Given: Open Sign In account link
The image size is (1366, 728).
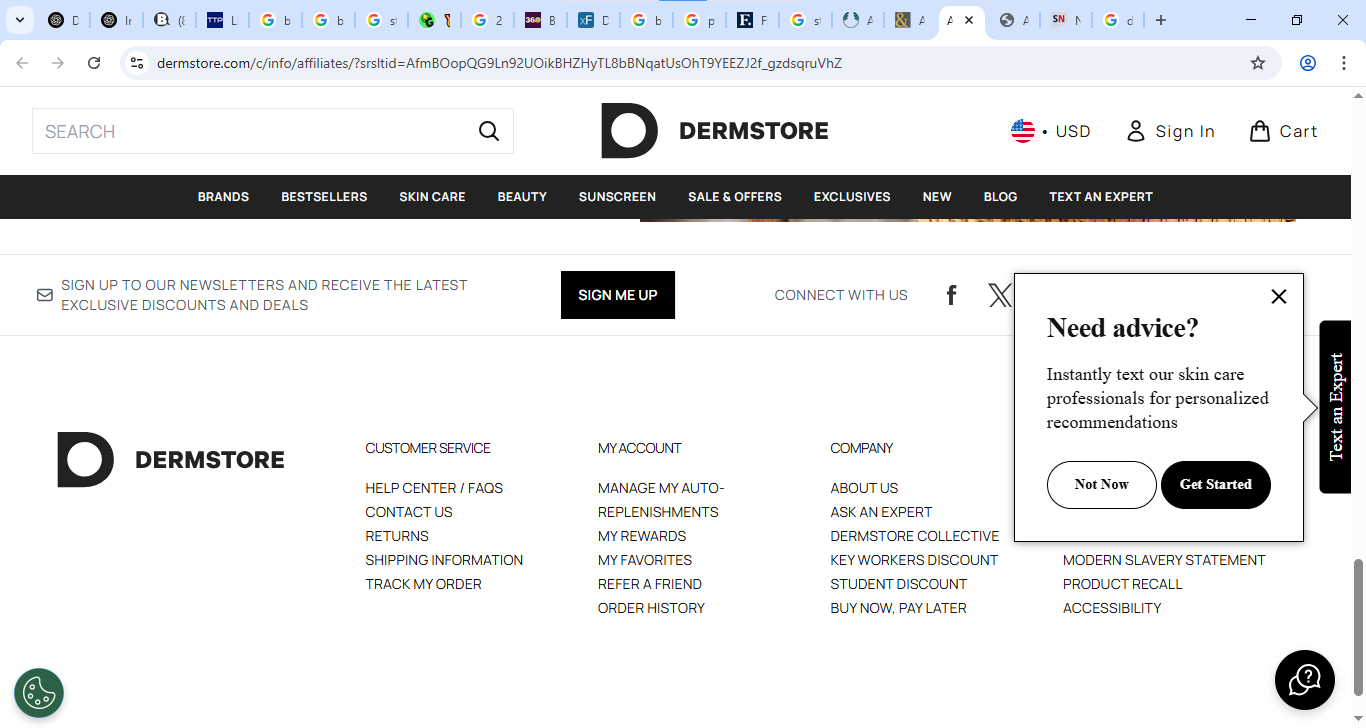Looking at the screenshot, I should [1170, 131].
